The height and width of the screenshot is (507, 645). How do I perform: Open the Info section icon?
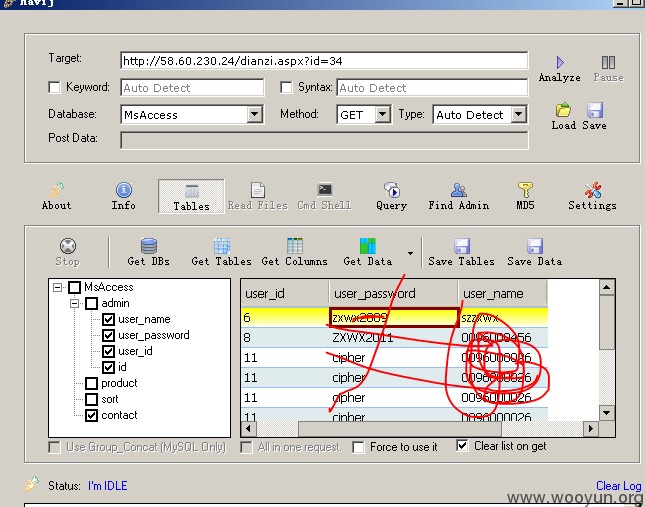coord(124,190)
